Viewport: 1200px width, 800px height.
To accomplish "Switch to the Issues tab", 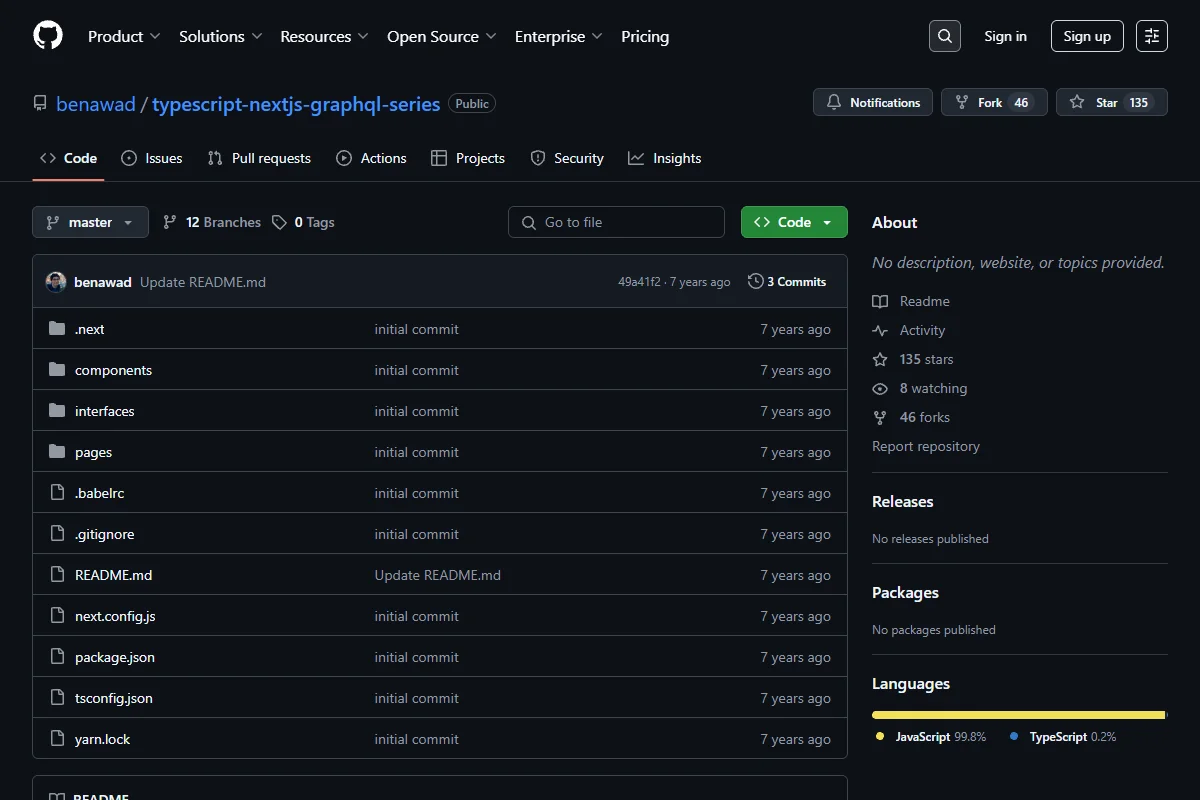I will pos(152,158).
